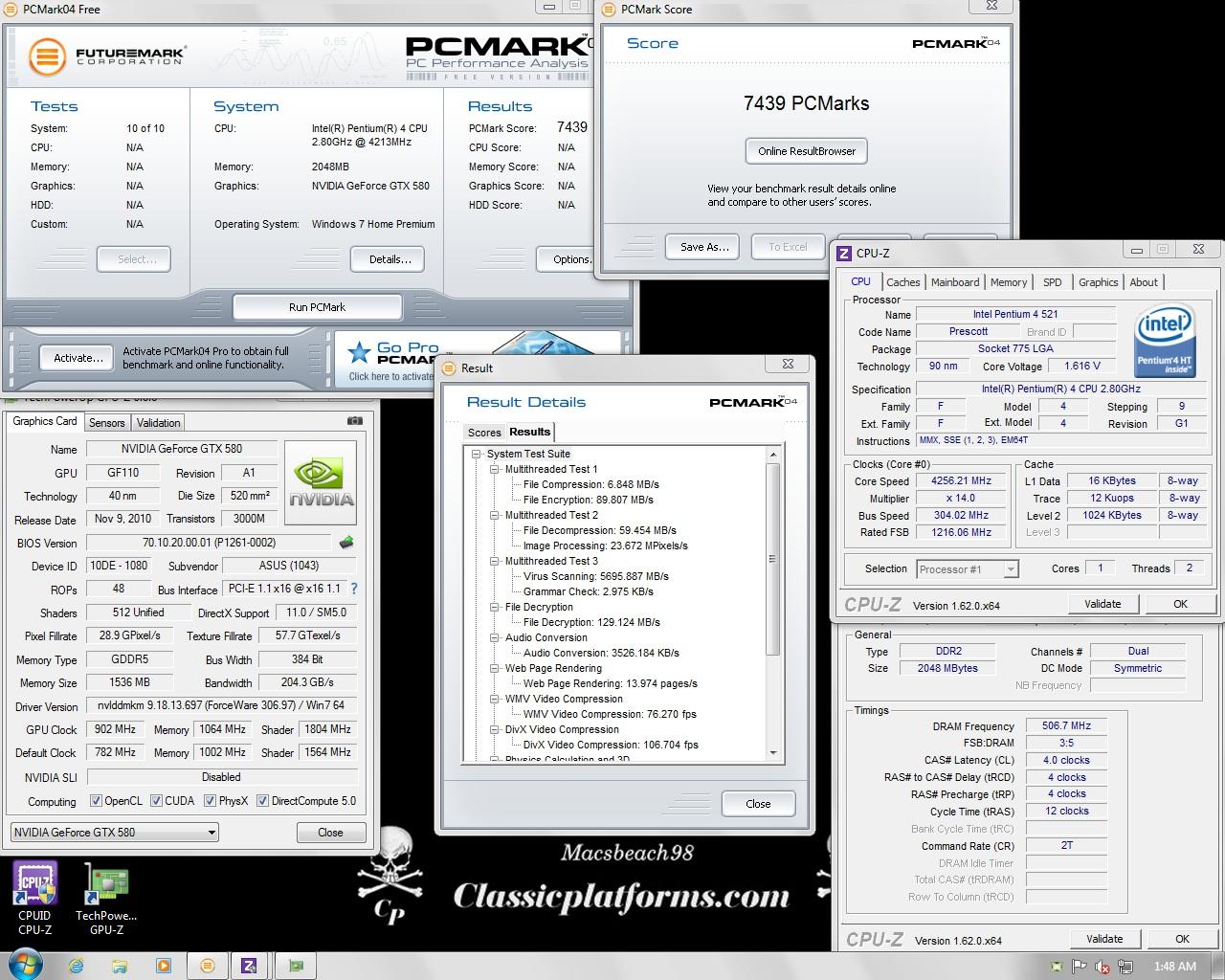The height and width of the screenshot is (980, 1225).
Task: Click the Bus Interface question mark icon
Action: (x=353, y=589)
